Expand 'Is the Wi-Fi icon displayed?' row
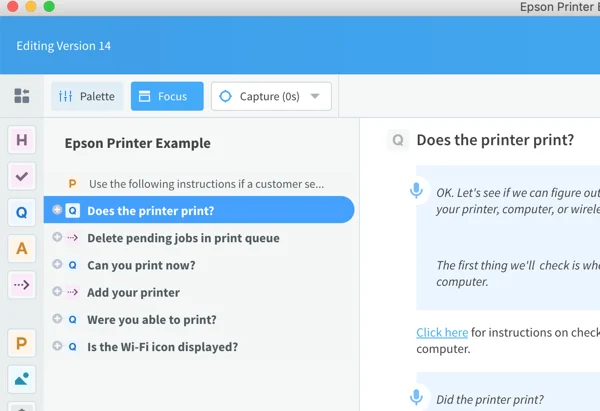The image size is (600, 411). [57, 346]
